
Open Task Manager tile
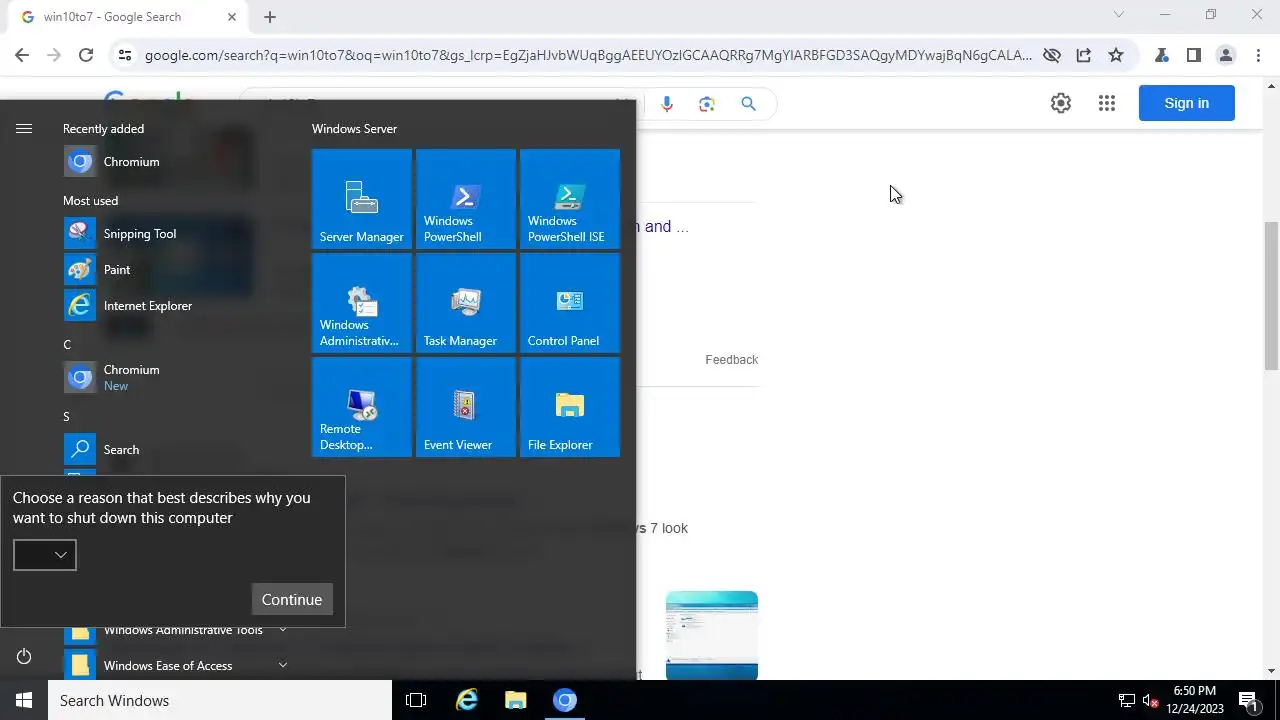click(x=465, y=303)
